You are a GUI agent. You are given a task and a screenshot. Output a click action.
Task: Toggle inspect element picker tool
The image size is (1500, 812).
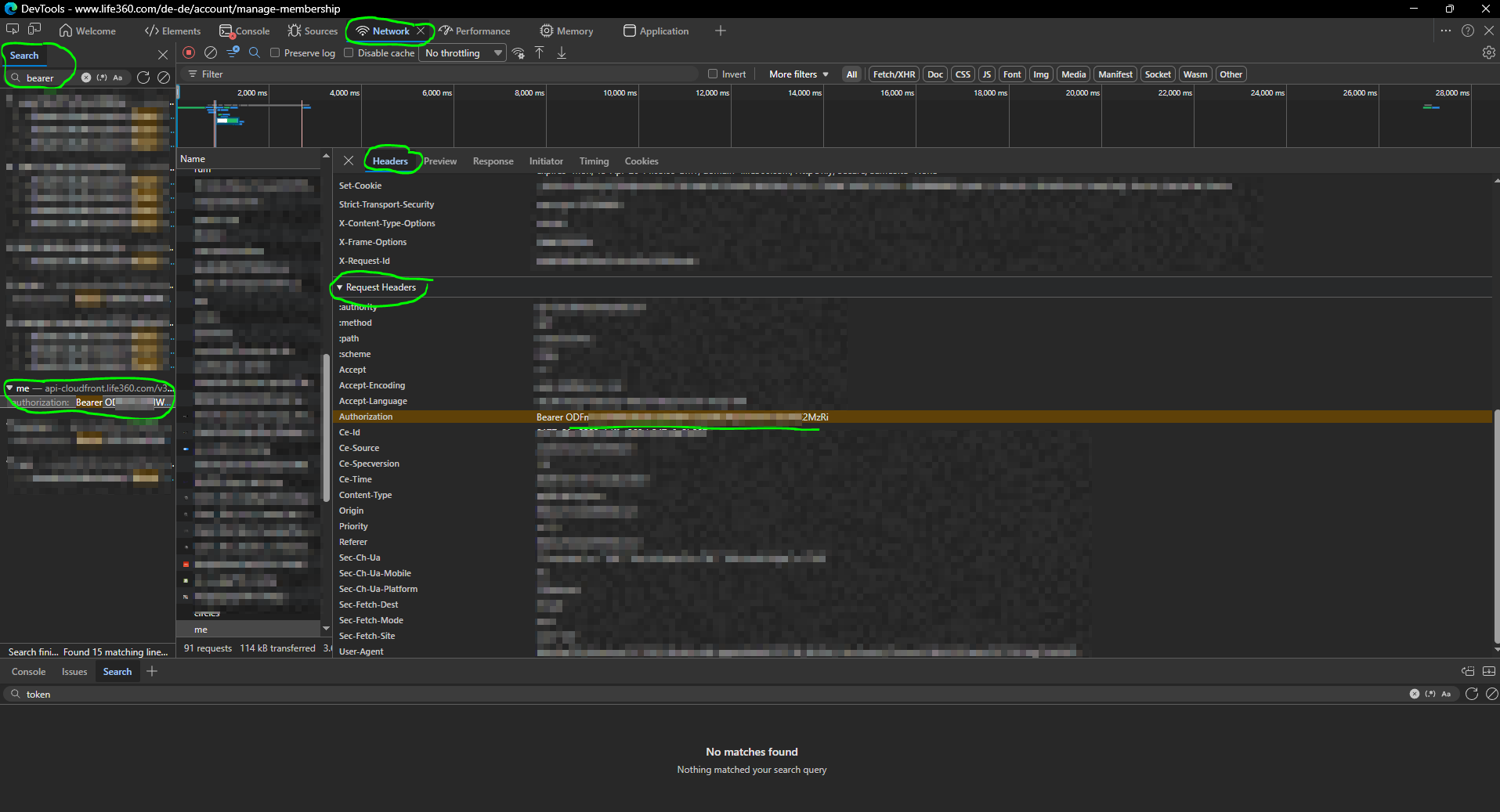click(x=13, y=31)
